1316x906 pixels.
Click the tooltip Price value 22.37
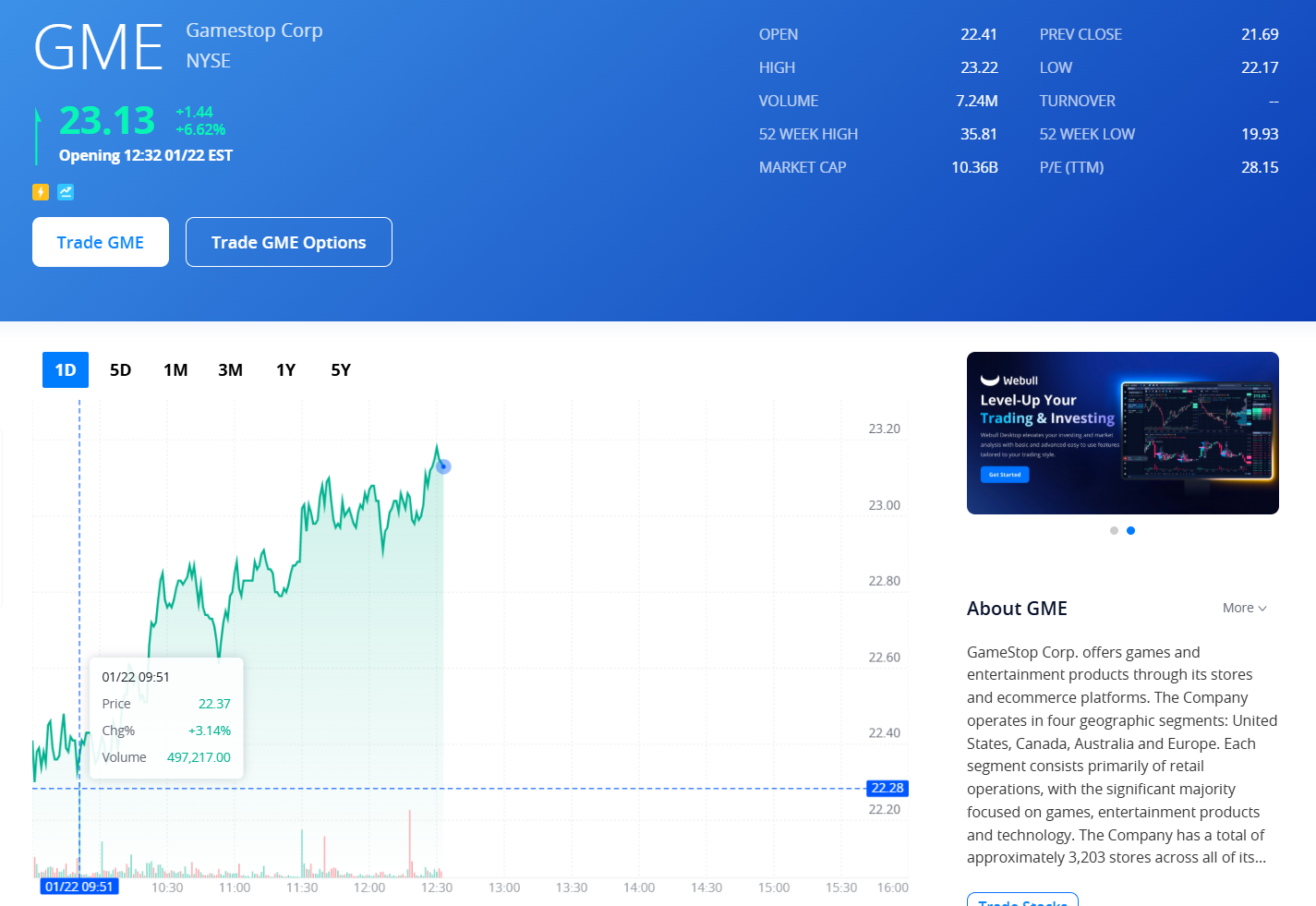[214, 704]
